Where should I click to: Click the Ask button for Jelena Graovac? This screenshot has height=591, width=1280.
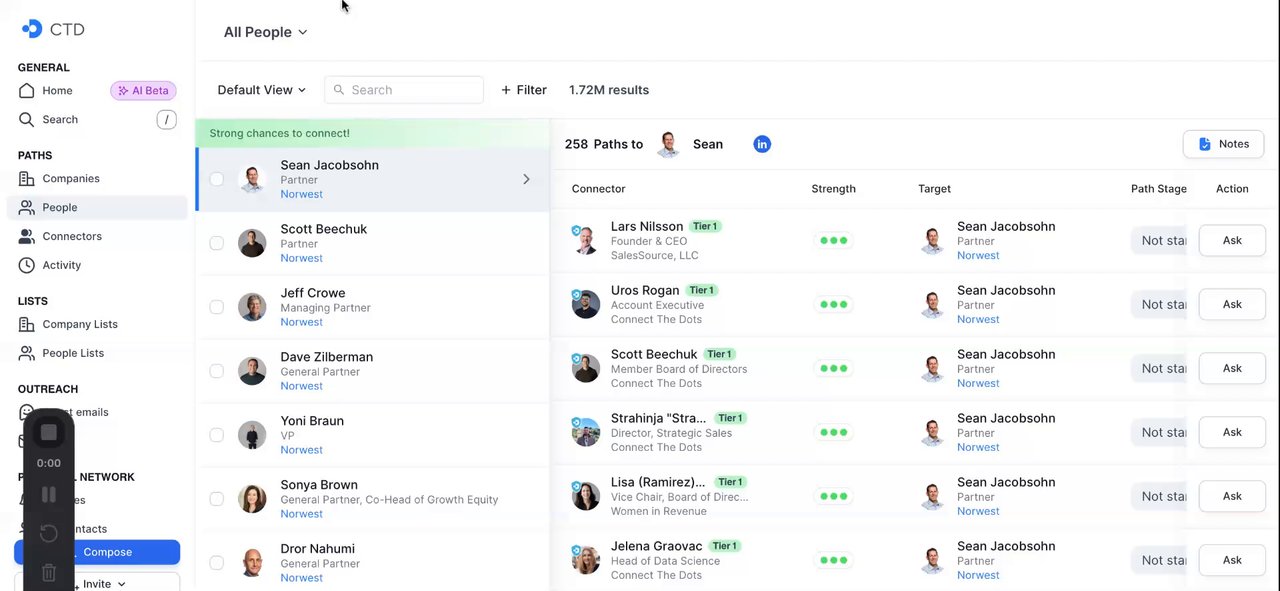click(x=1232, y=560)
